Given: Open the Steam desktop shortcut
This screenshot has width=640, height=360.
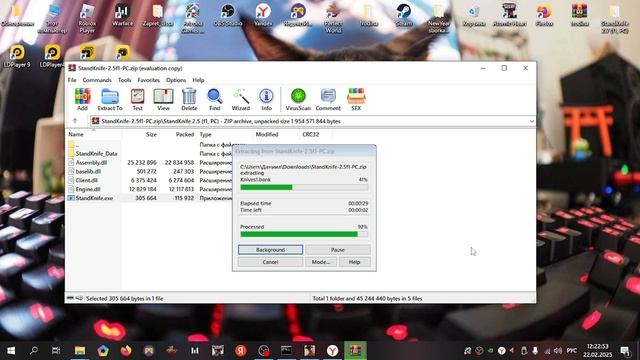Looking at the screenshot, I should click(404, 16).
